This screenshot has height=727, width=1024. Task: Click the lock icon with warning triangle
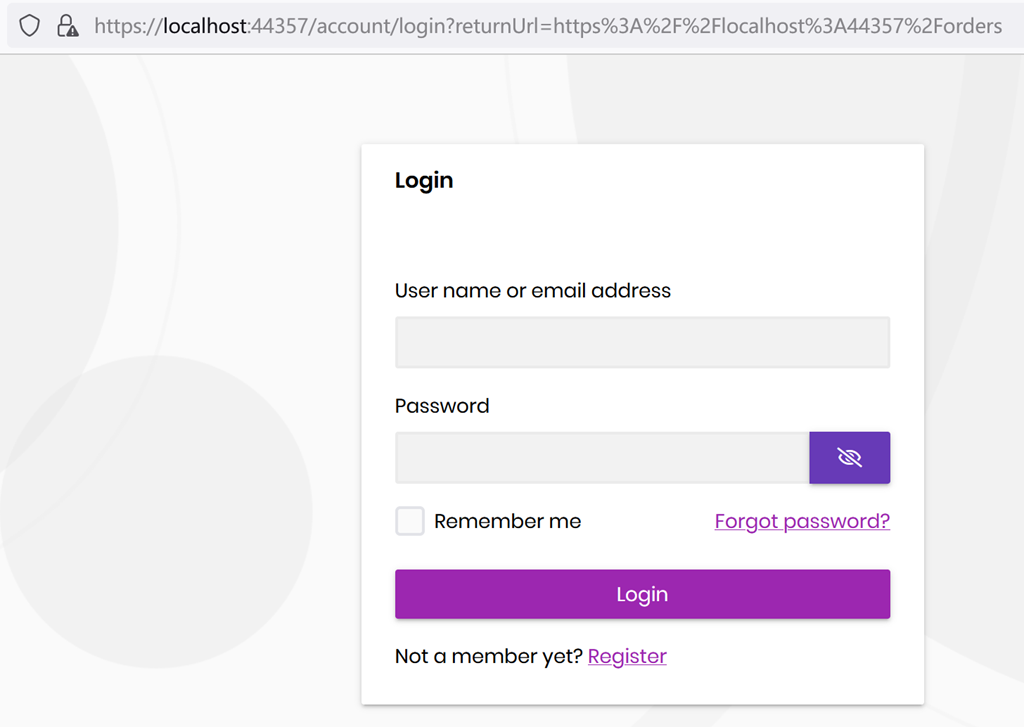point(68,26)
